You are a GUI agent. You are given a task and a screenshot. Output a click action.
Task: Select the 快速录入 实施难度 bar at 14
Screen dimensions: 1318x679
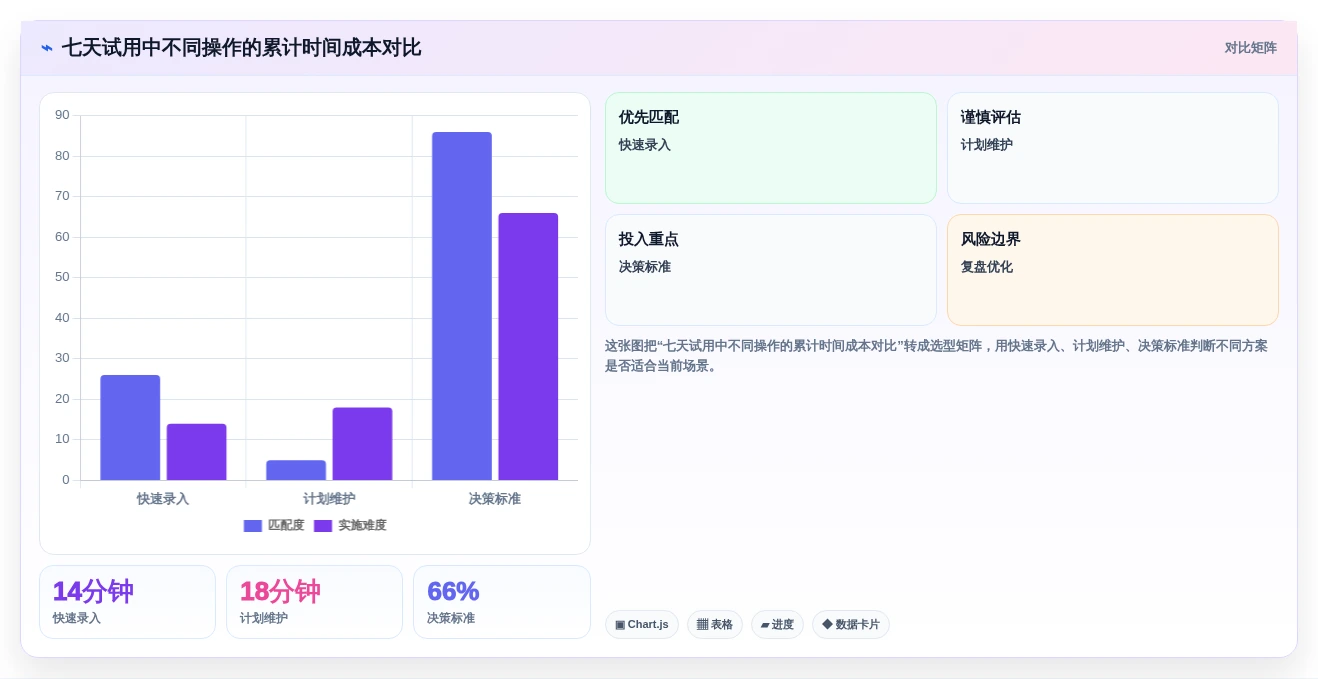(196, 452)
